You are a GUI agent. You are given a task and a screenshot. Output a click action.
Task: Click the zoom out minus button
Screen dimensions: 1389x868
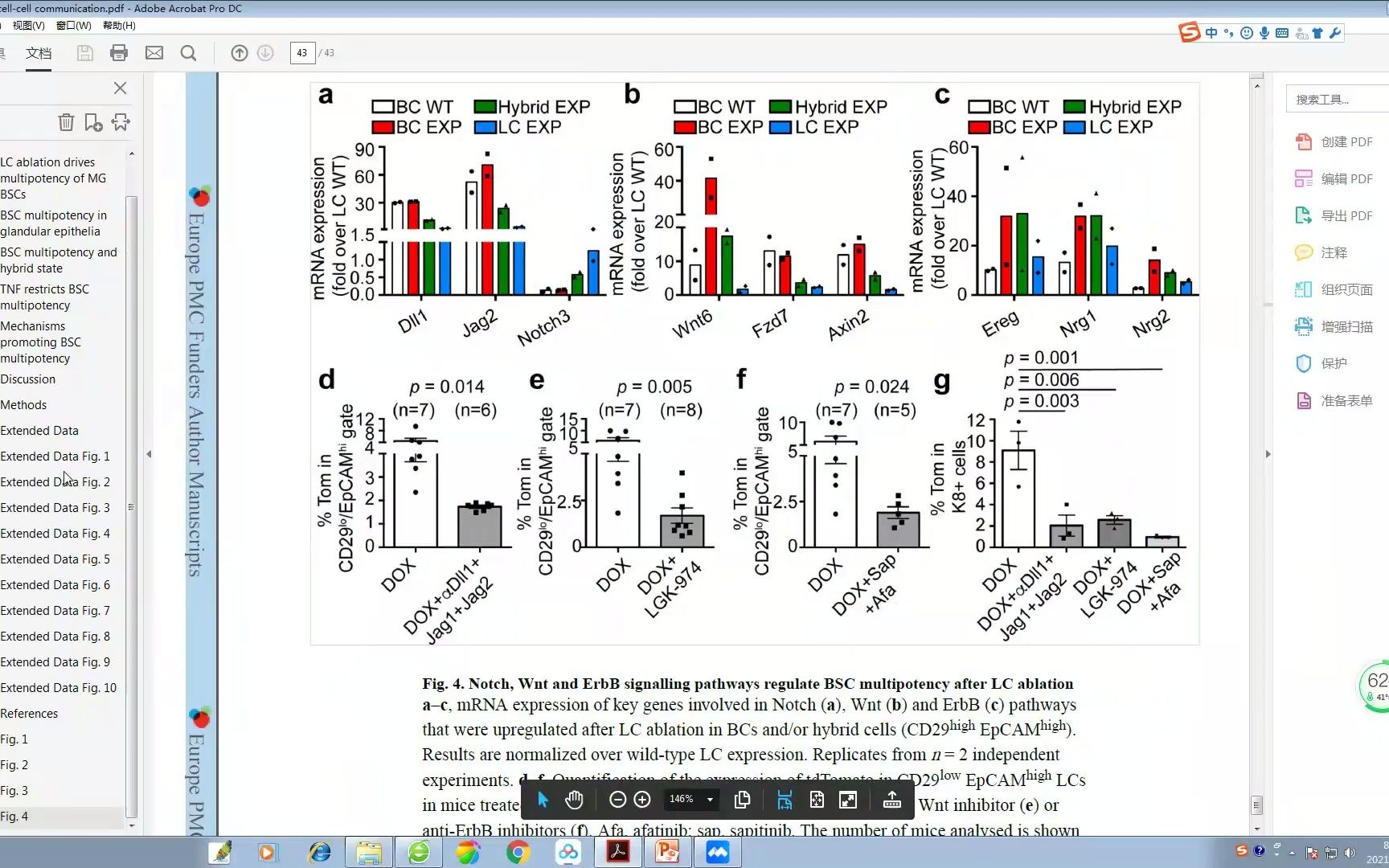(x=617, y=800)
